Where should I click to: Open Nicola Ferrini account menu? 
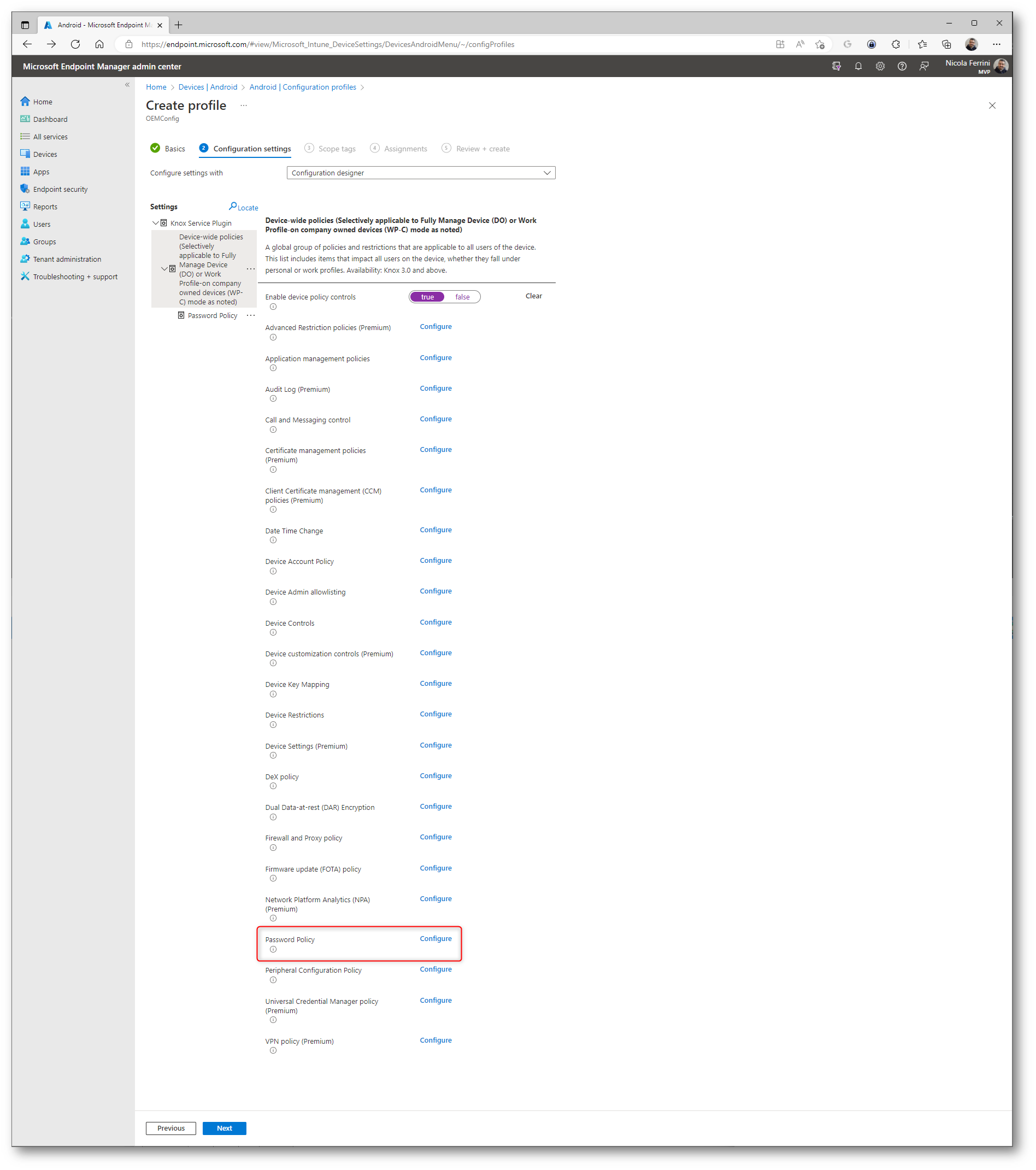coord(975,67)
